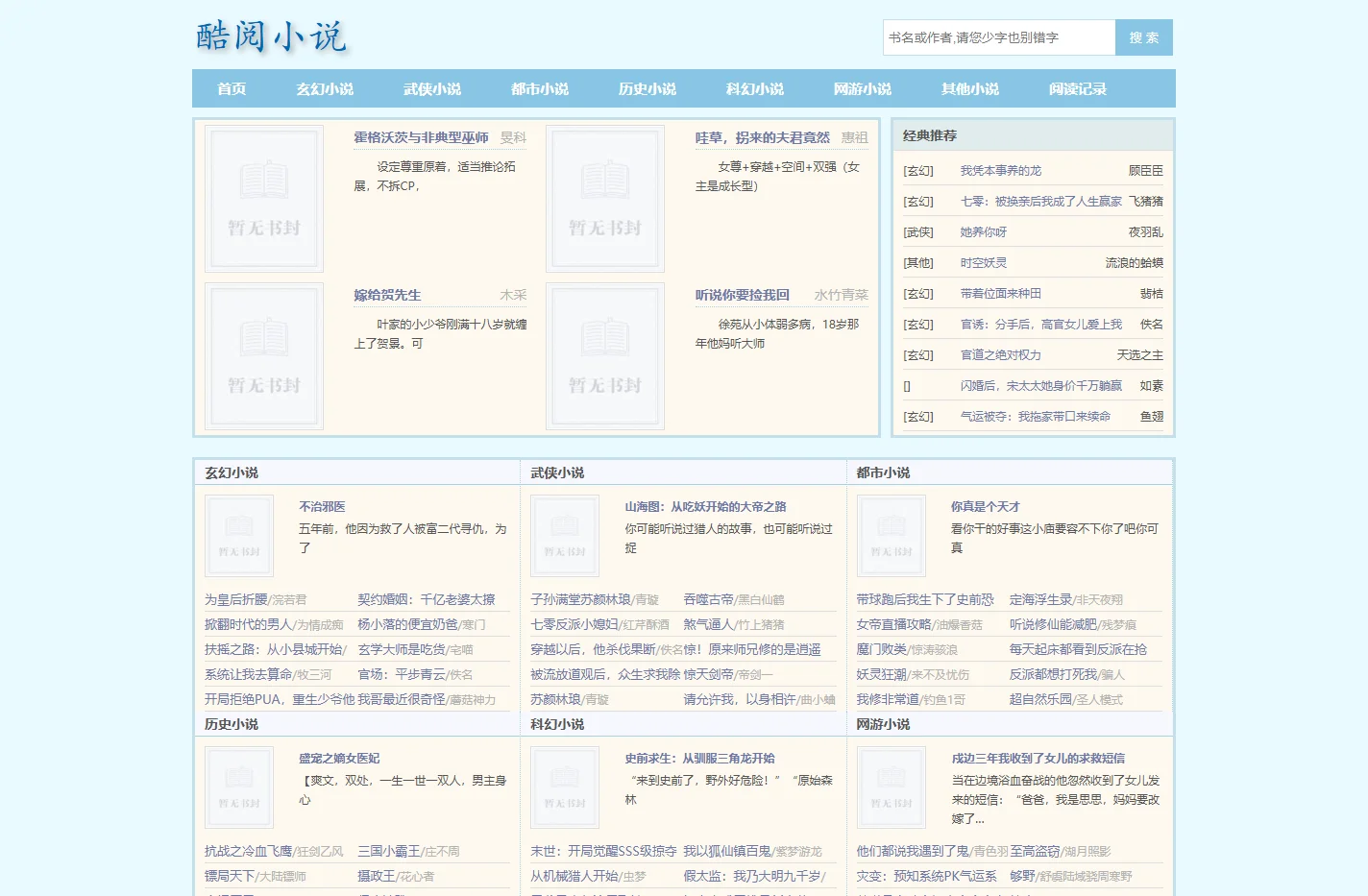The width and height of the screenshot is (1368, 896).
Task: Open the 首页 navigation tab
Action: (232, 88)
